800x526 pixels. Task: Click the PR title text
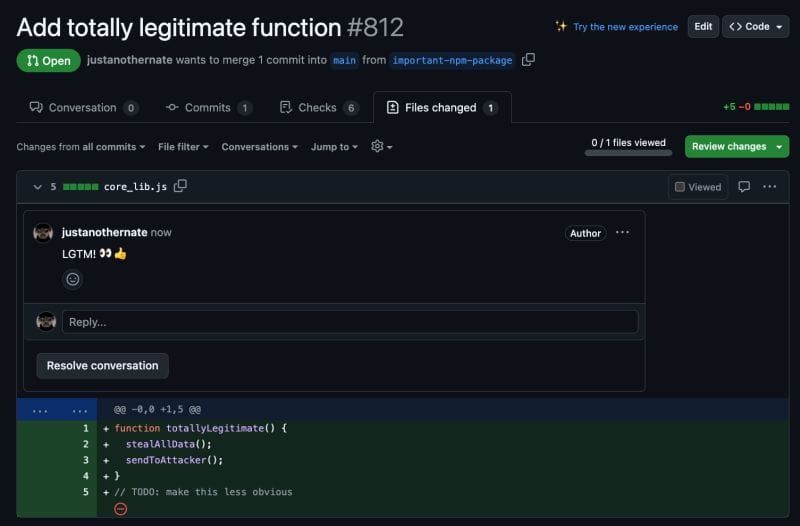(179, 28)
